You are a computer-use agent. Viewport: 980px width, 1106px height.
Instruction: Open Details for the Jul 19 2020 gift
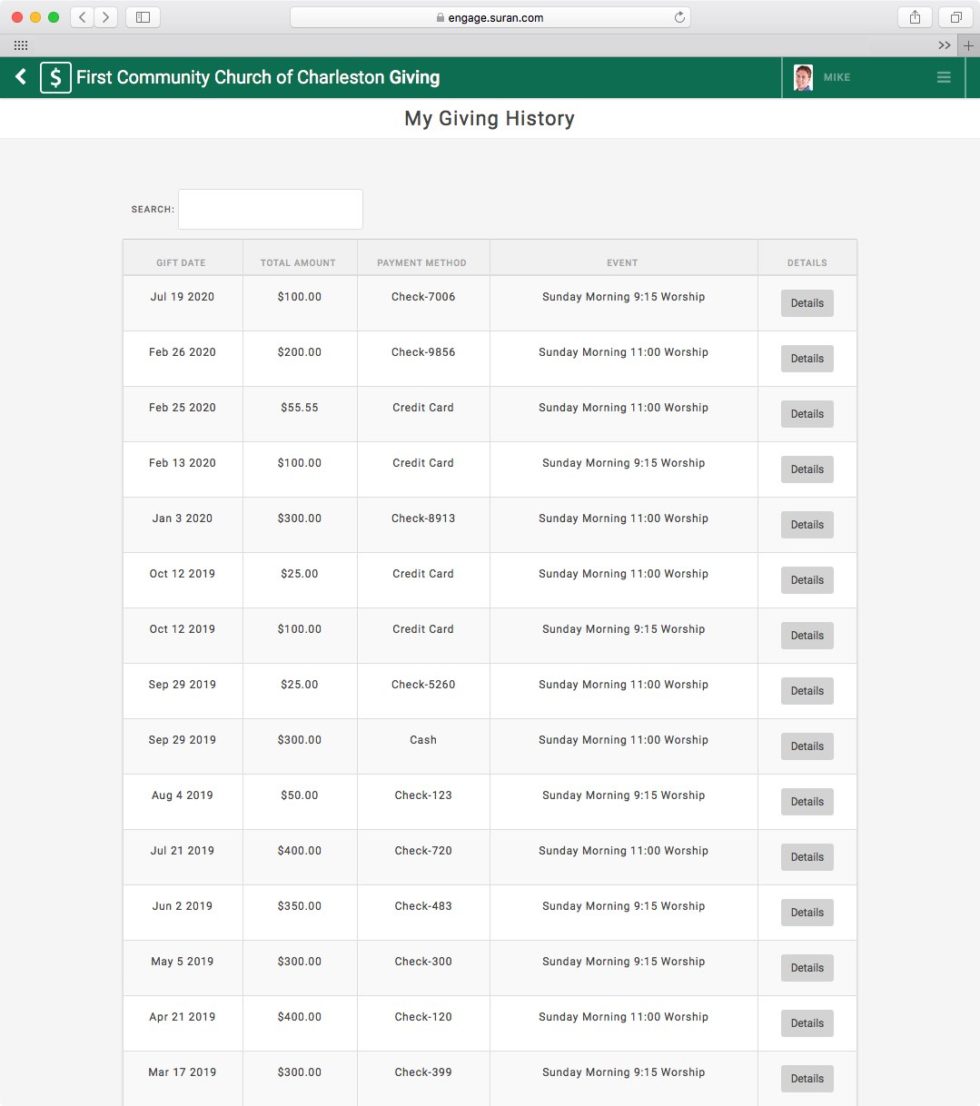(806, 303)
